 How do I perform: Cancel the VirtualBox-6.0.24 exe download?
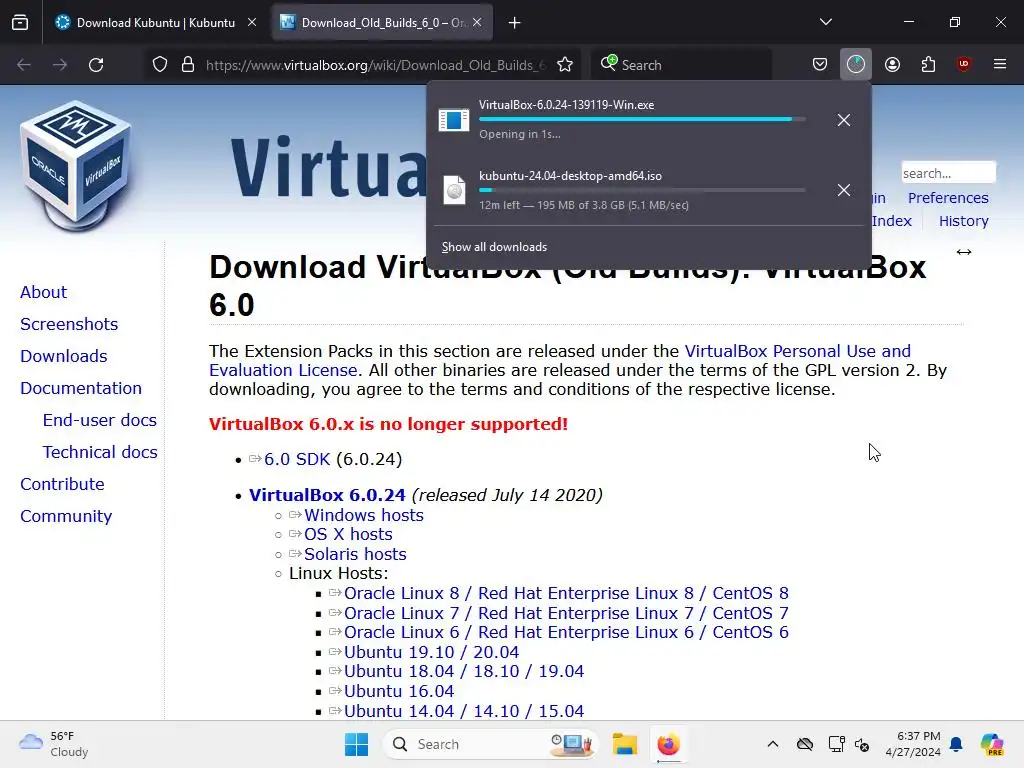point(844,120)
